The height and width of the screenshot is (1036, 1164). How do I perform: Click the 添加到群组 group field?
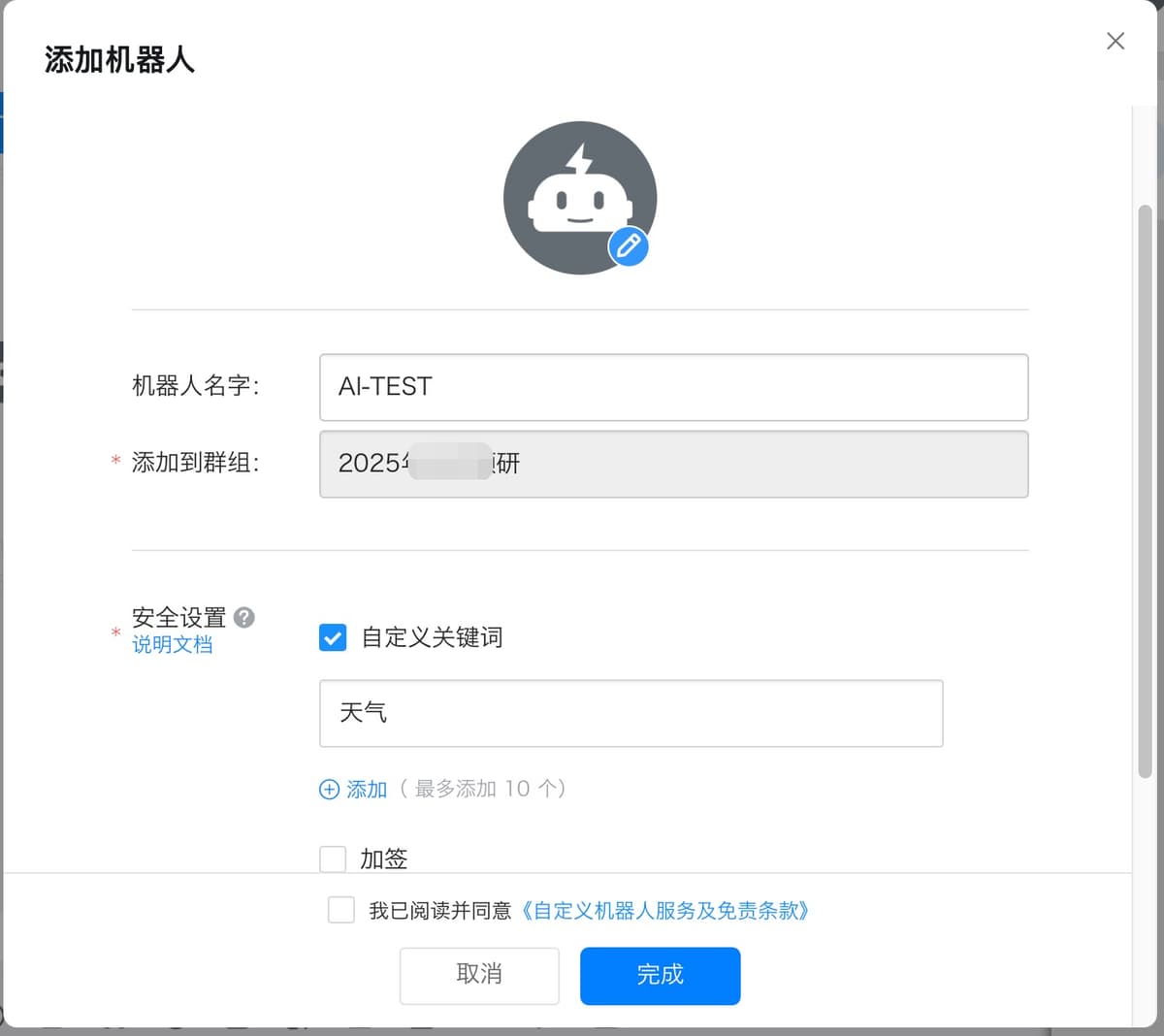[x=673, y=464]
